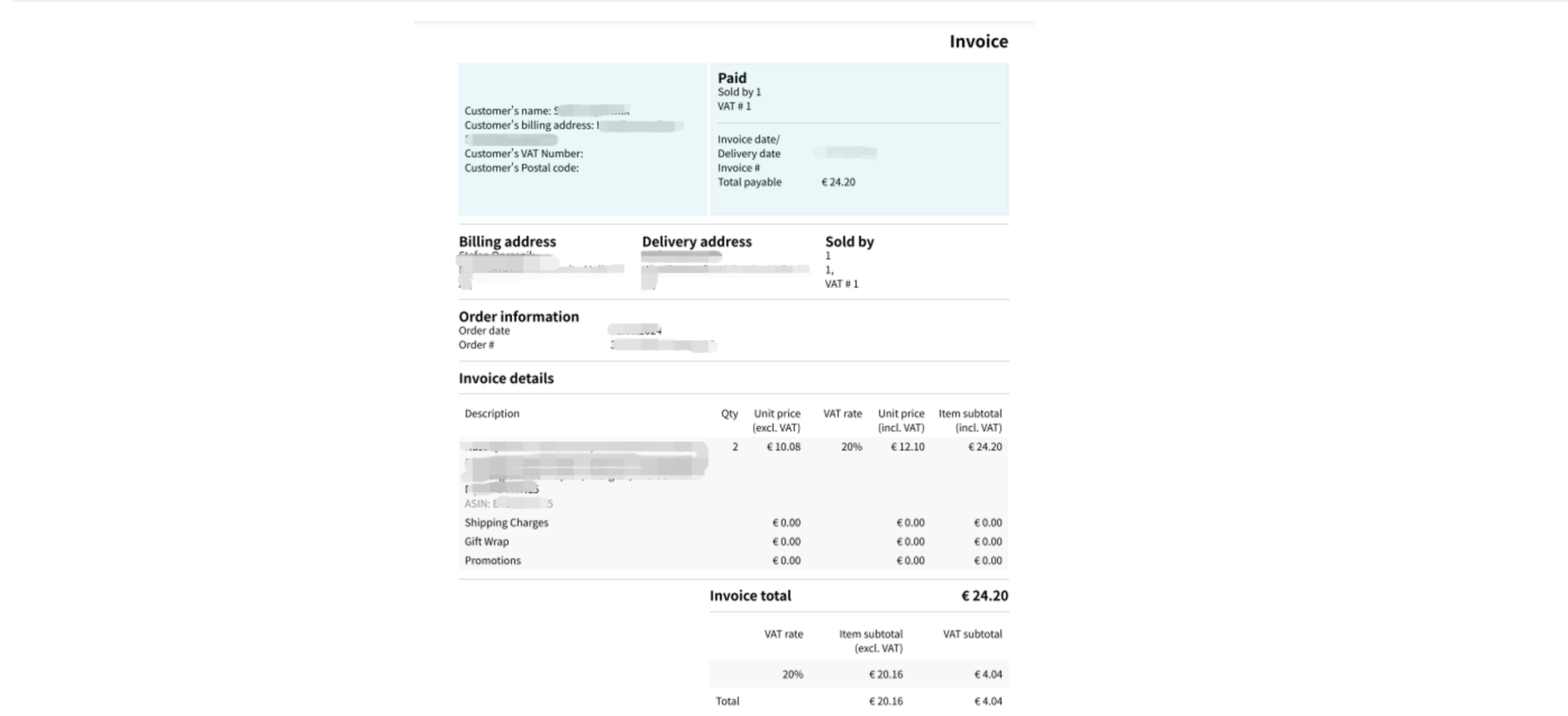1568x716 pixels.
Task: Click the Description column header
Action: pos(492,414)
